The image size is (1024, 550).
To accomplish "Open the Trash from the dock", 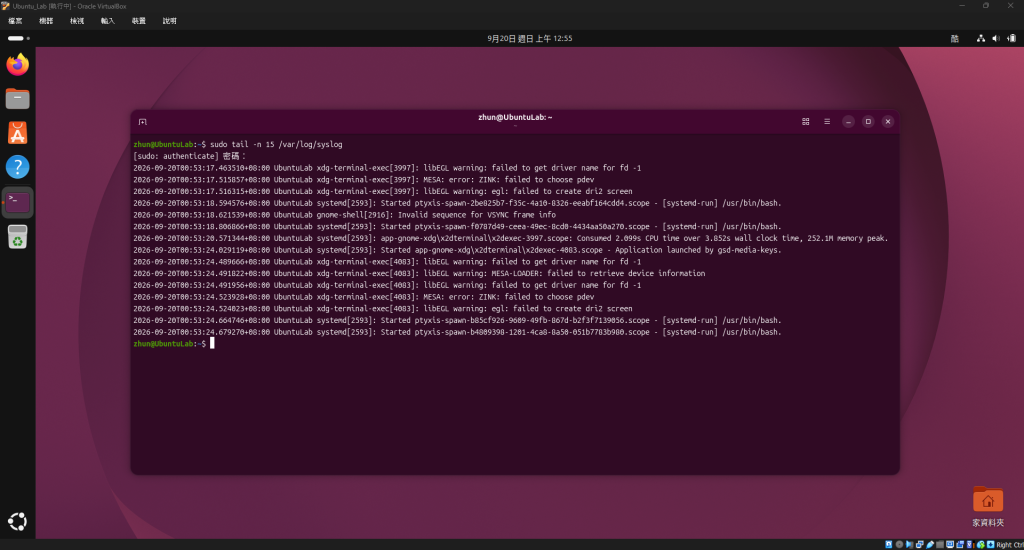I will click(18, 236).
